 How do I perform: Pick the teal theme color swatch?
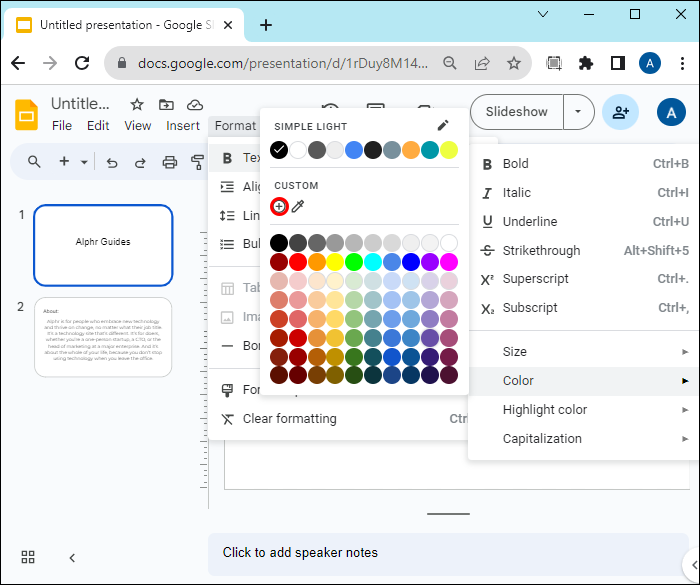click(429, 150)
